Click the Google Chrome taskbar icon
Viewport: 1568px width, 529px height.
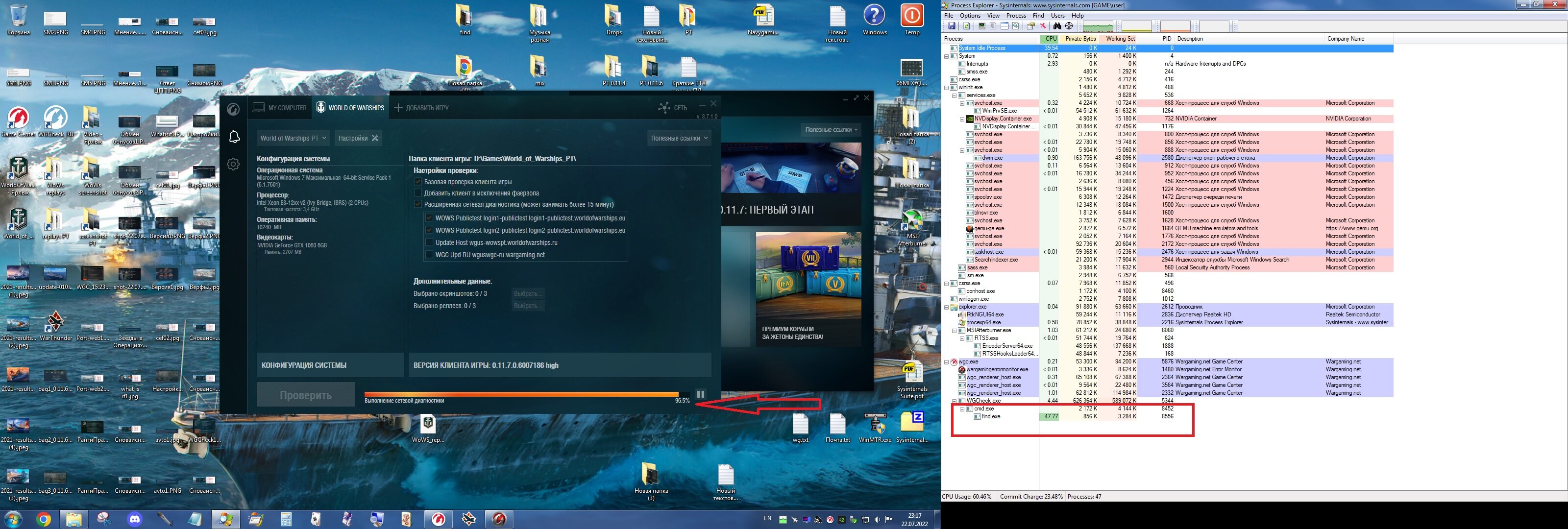click(43, 519)
